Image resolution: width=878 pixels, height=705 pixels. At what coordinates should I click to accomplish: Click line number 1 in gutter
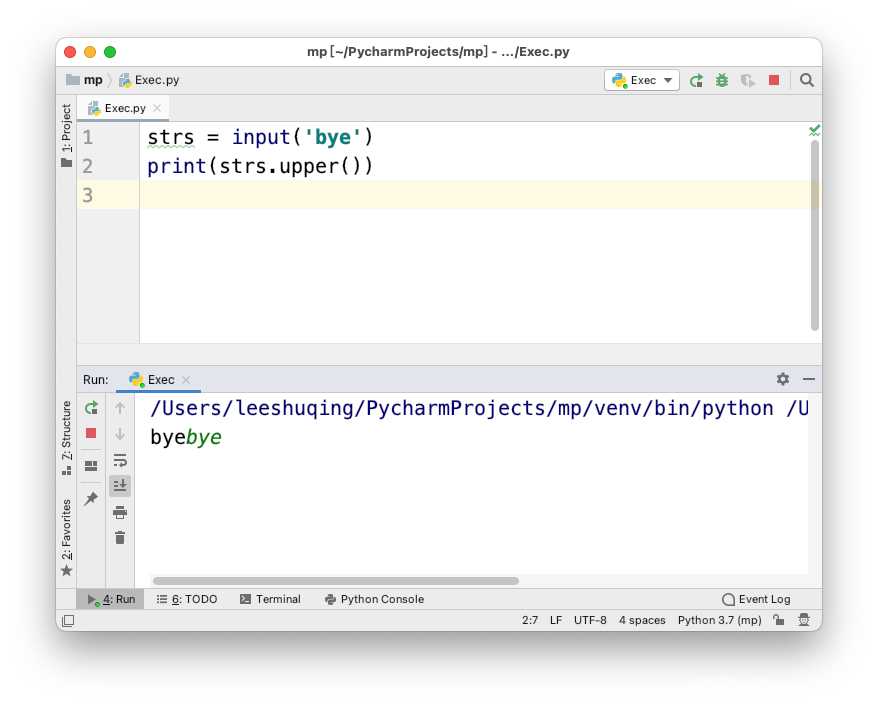(x=88, y=137)
